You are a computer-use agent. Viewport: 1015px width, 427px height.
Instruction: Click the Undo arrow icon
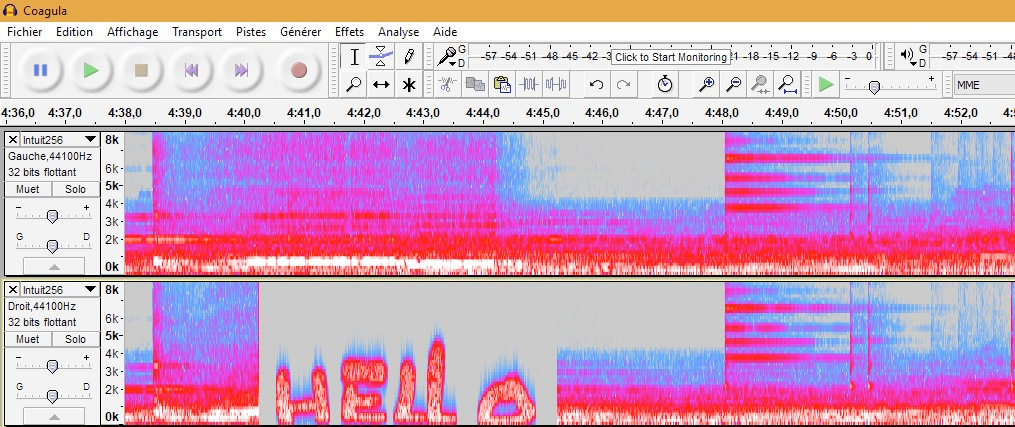pyautogui.click(x=596, y=84)
